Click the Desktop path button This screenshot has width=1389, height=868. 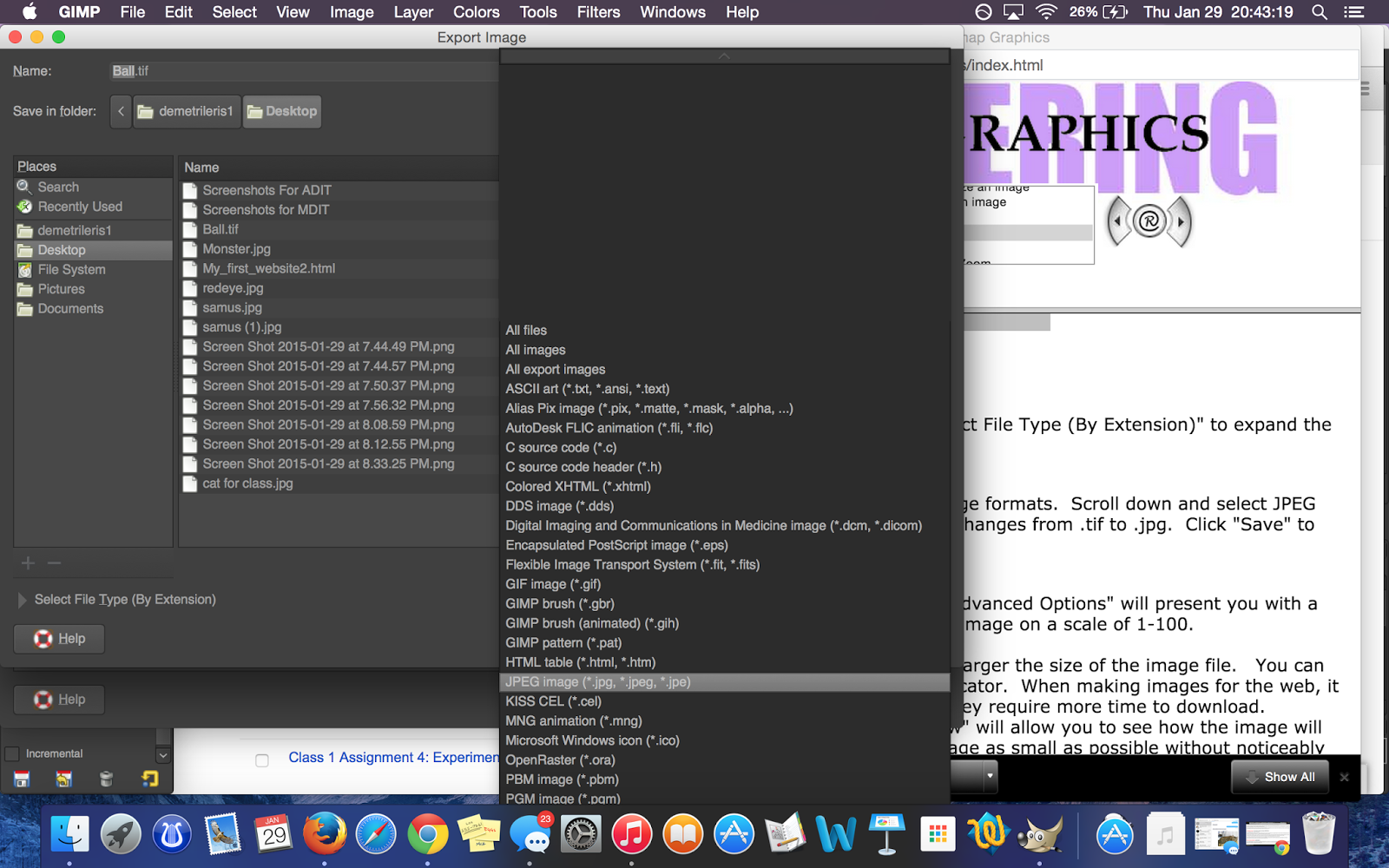click(x=282, y=111)
